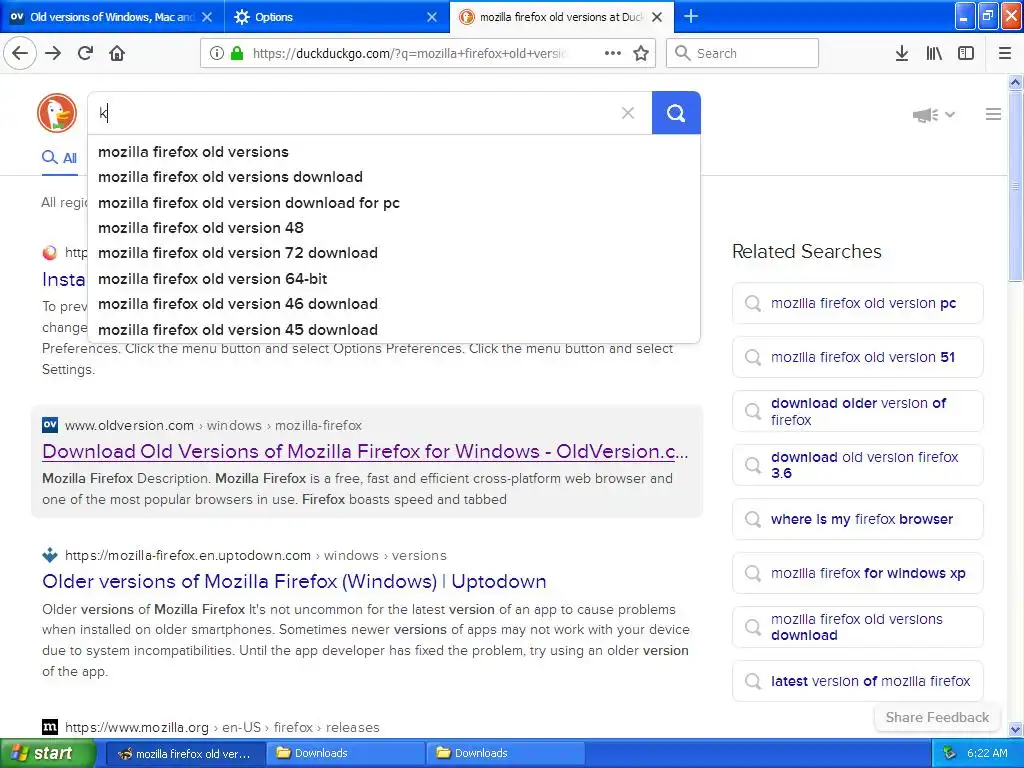The image size is (1024, 768).
Task: Switch to the Old versions of Windows tab
Action: tap(112, 17)
